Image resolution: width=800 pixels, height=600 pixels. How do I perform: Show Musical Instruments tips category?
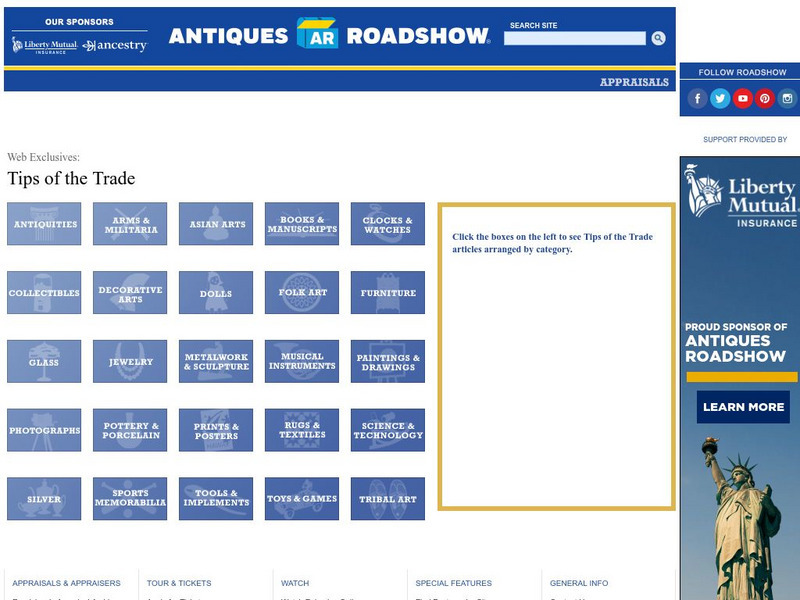click(302, 361)
